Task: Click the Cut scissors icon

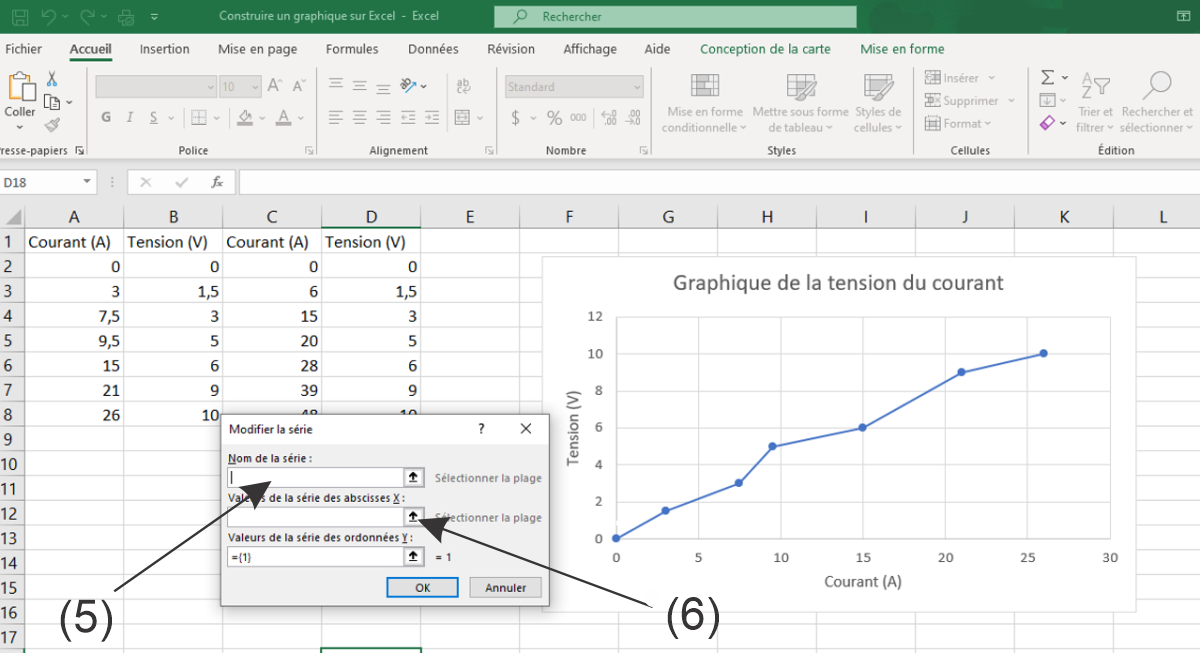Action: click(x=52, y=79)
